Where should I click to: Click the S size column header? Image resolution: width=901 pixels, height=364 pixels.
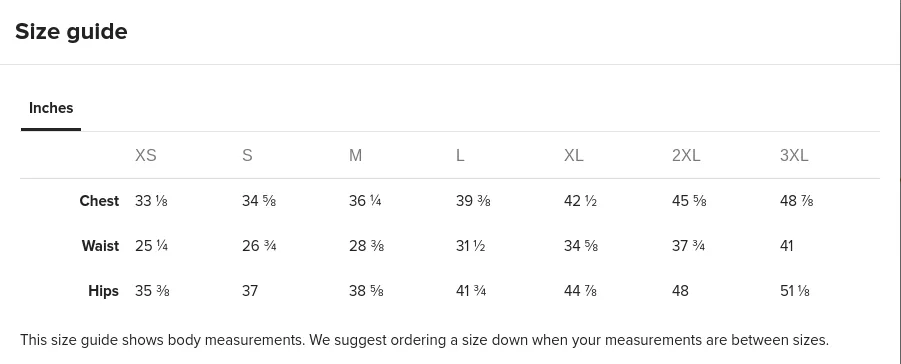[x=247, y=155]
